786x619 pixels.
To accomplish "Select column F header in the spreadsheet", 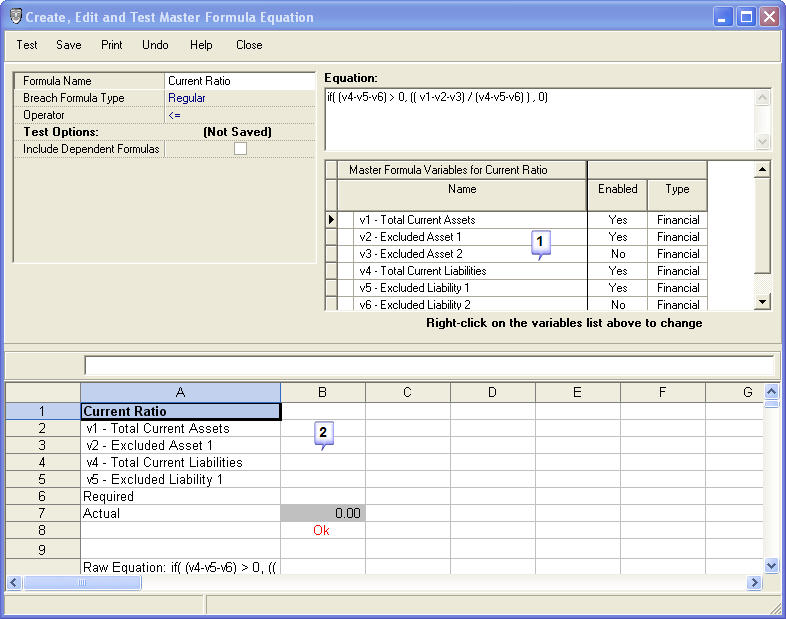I will coord(663,392).
